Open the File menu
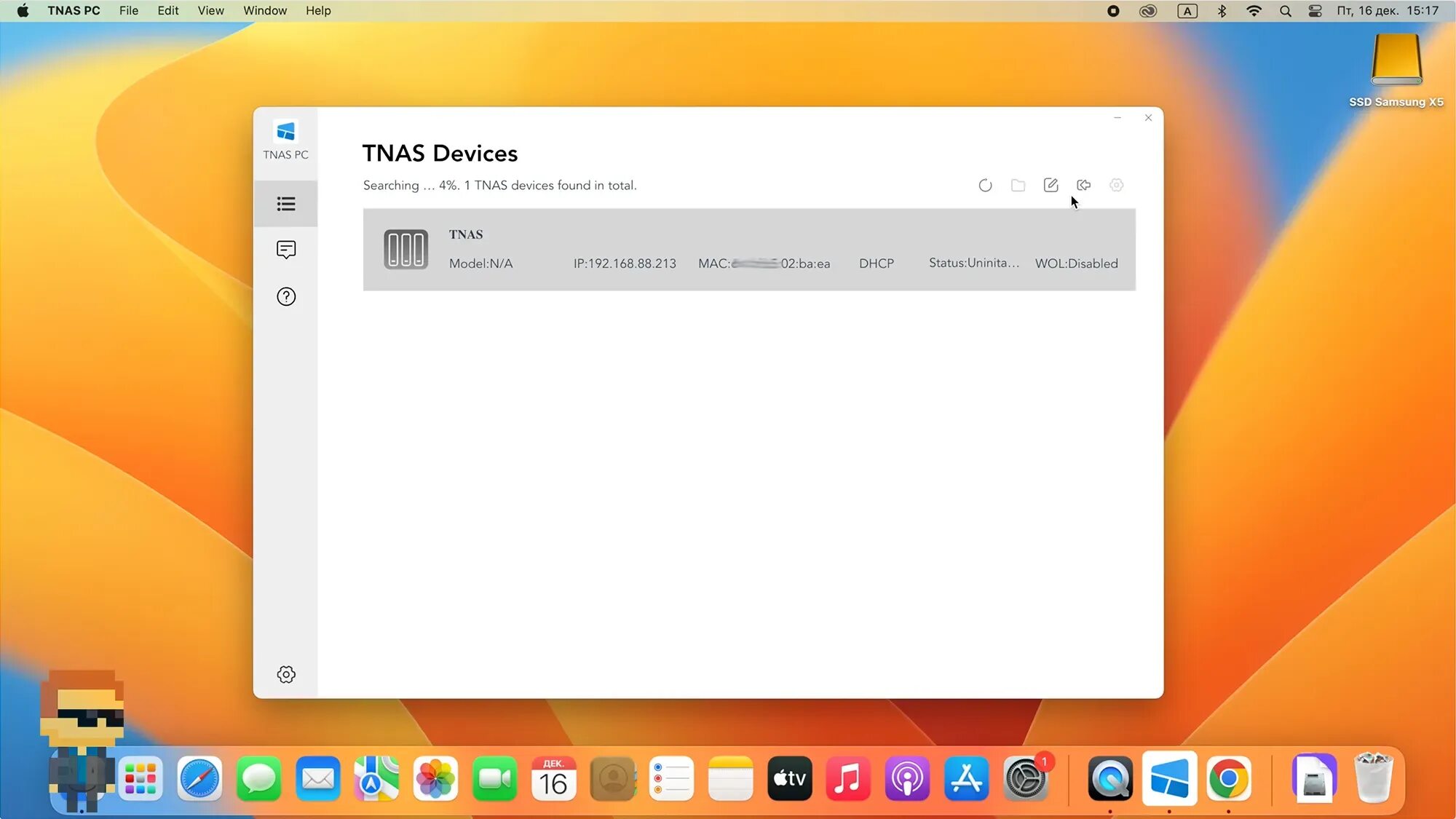The height and width of the screenshot is (819, 1456). click(x=128, y=10)
